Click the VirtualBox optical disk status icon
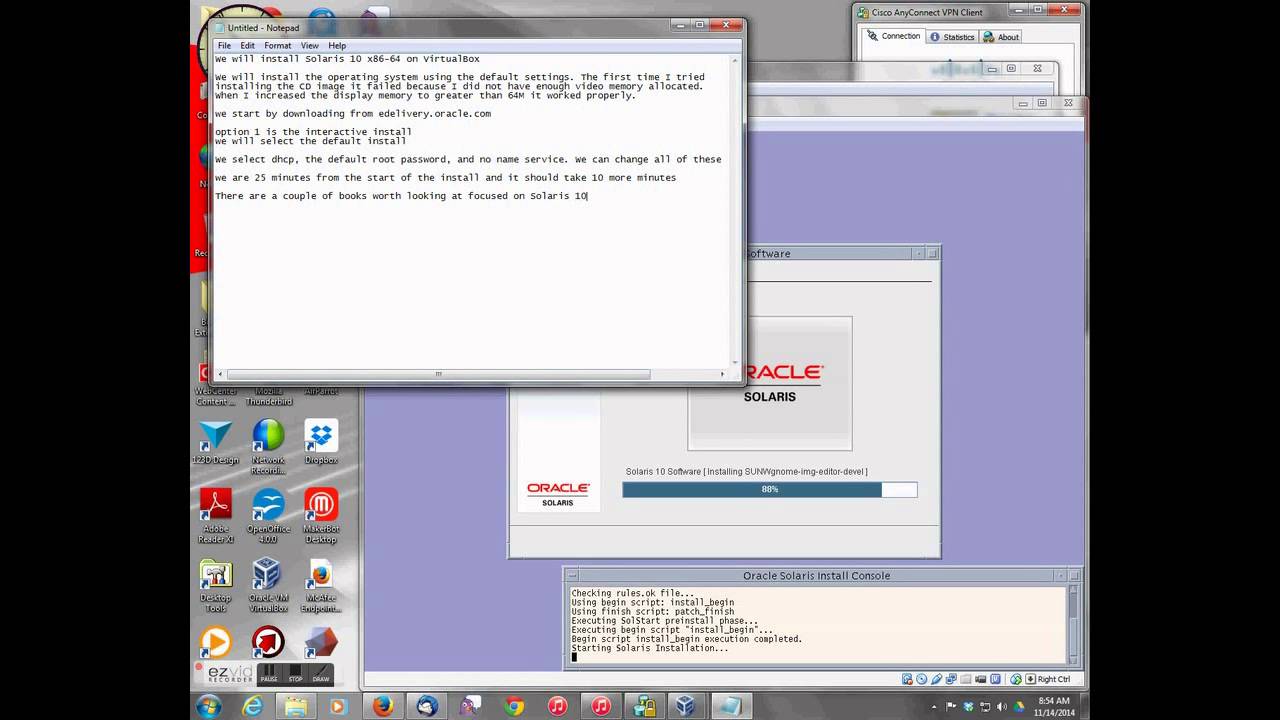This screenshot has height=720, width=1280. click(x=921, y=679)
